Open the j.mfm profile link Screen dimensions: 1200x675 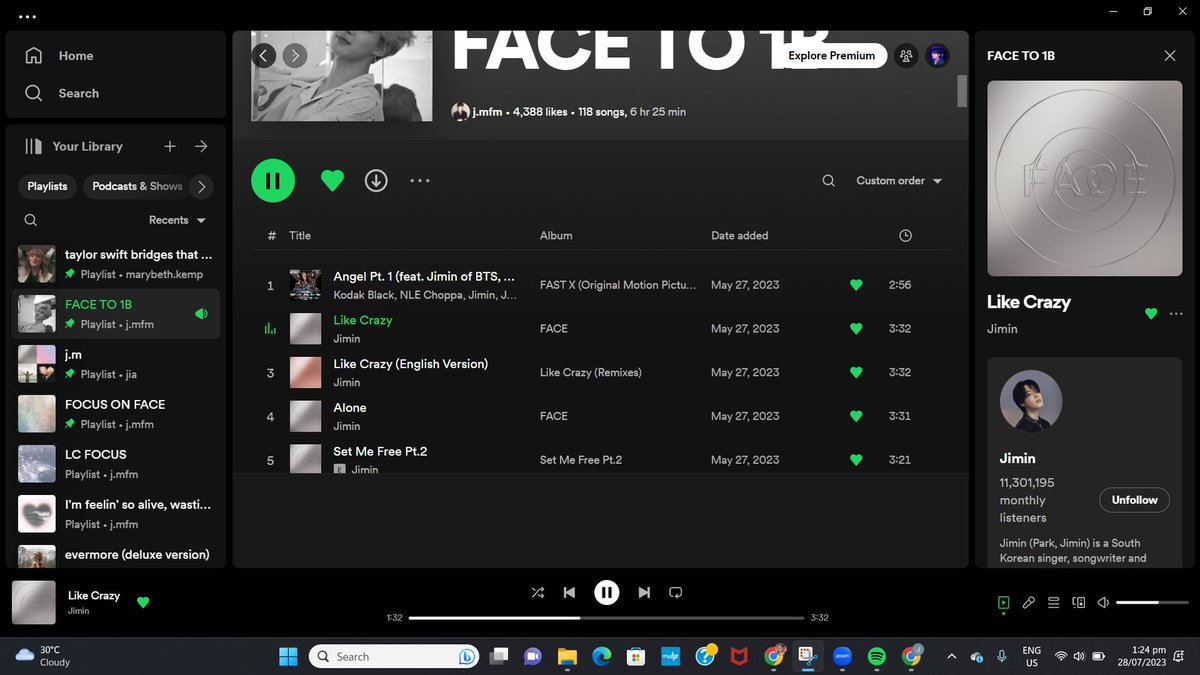(x=487, y=112)
